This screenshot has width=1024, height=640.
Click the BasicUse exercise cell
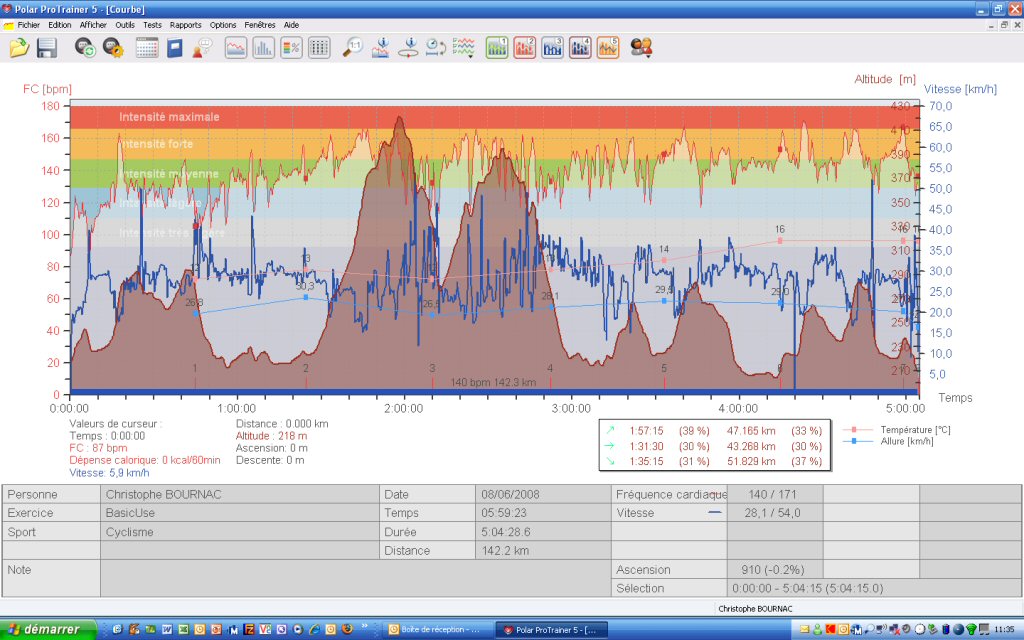click(240, 513)
